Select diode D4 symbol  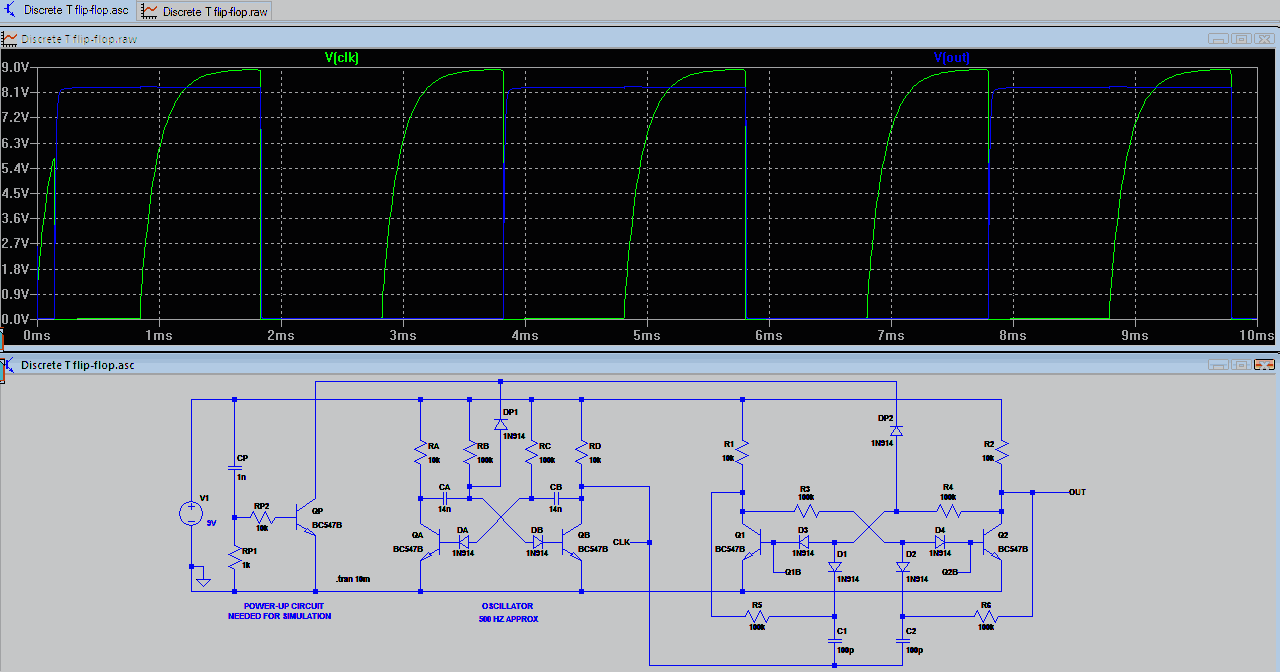940,542
